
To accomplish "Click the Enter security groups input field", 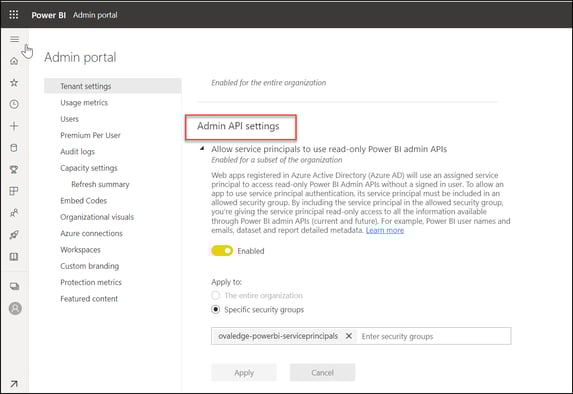I will (435, 336).
